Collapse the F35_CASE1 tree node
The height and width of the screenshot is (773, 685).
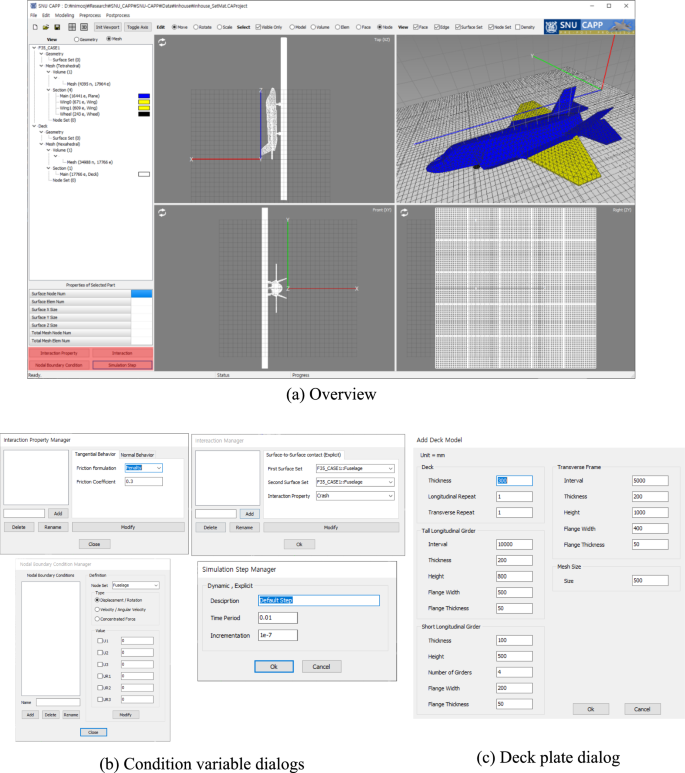point(34,48)
